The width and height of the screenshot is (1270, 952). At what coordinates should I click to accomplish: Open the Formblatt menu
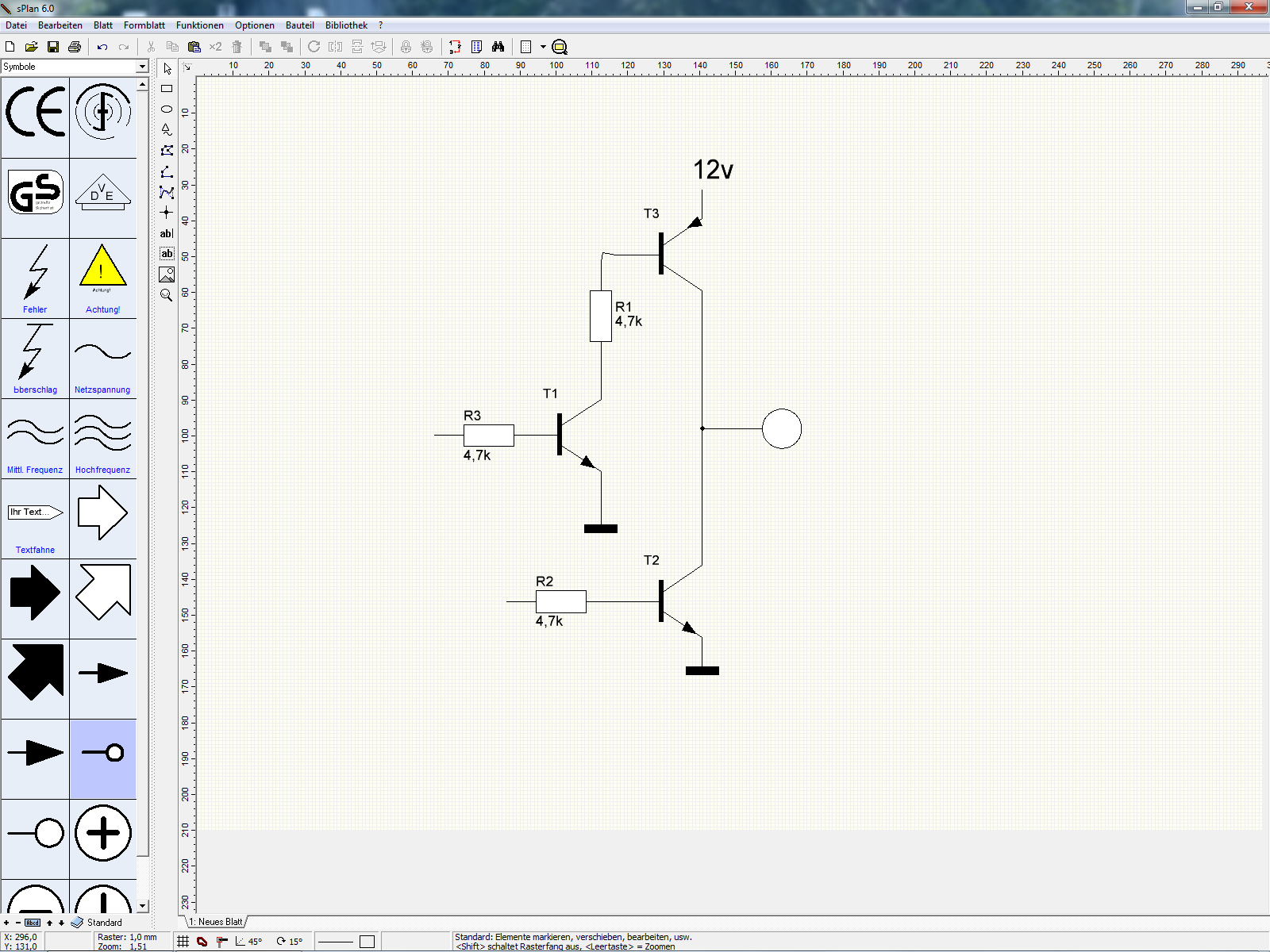click(144, 25)
